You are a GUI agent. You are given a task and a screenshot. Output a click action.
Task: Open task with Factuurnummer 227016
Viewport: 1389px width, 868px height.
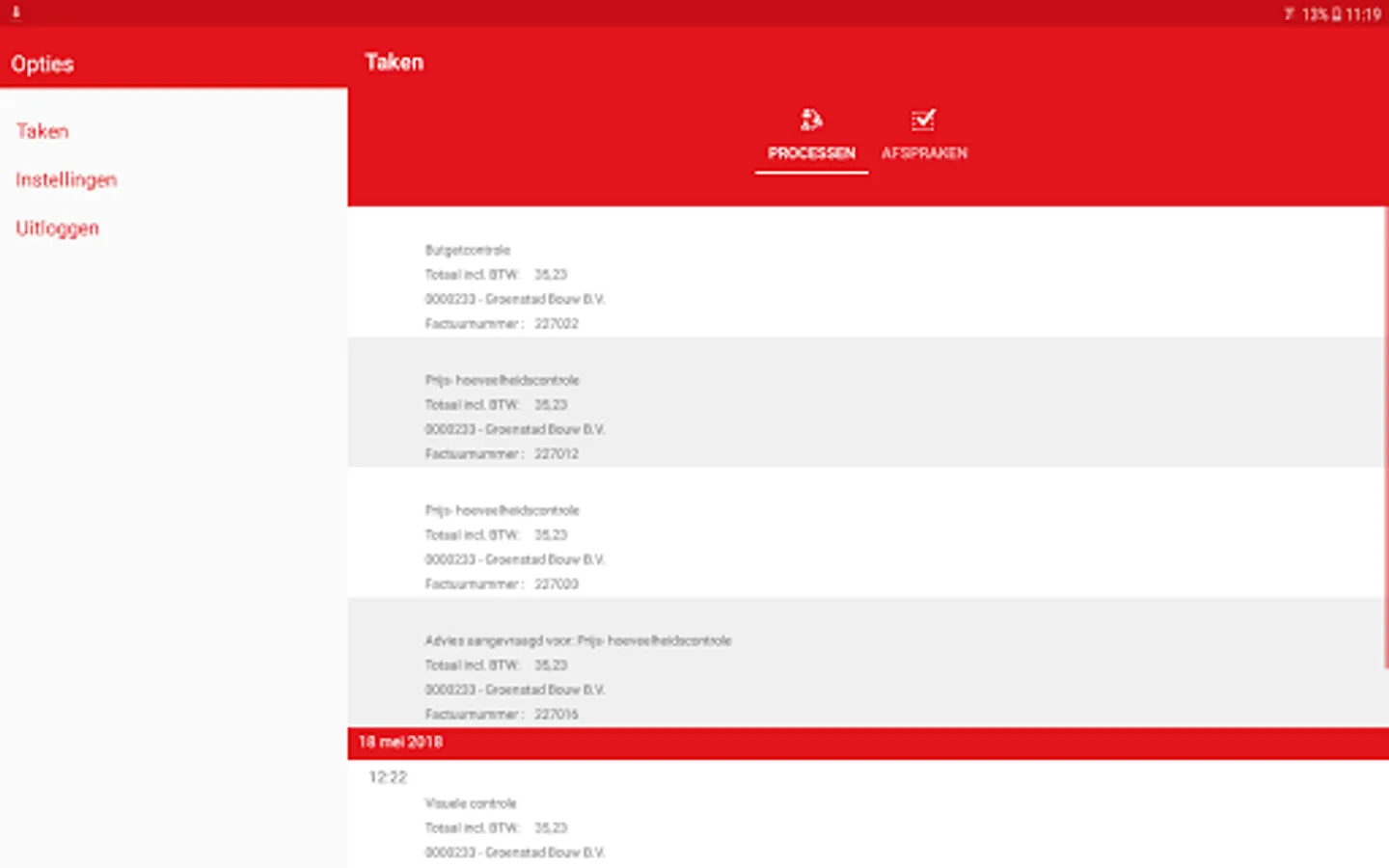coord(867,663)
